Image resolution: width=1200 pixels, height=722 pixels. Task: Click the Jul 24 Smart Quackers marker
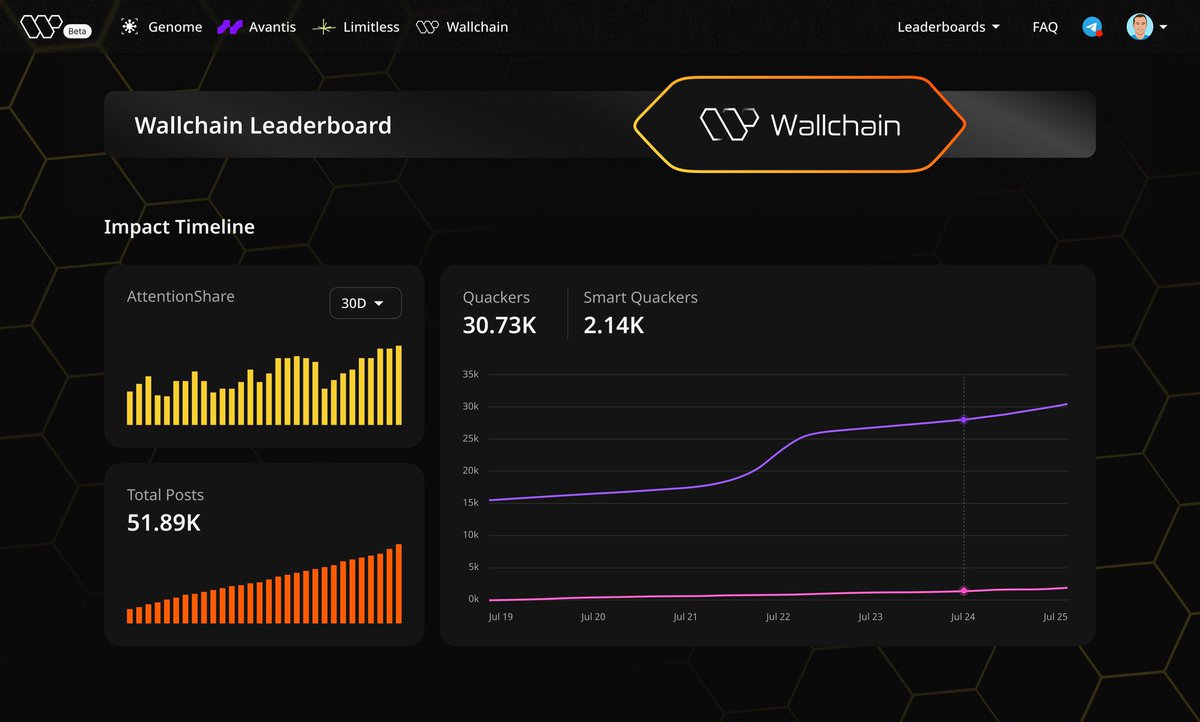pyautogui.click(x=964, y=591)
